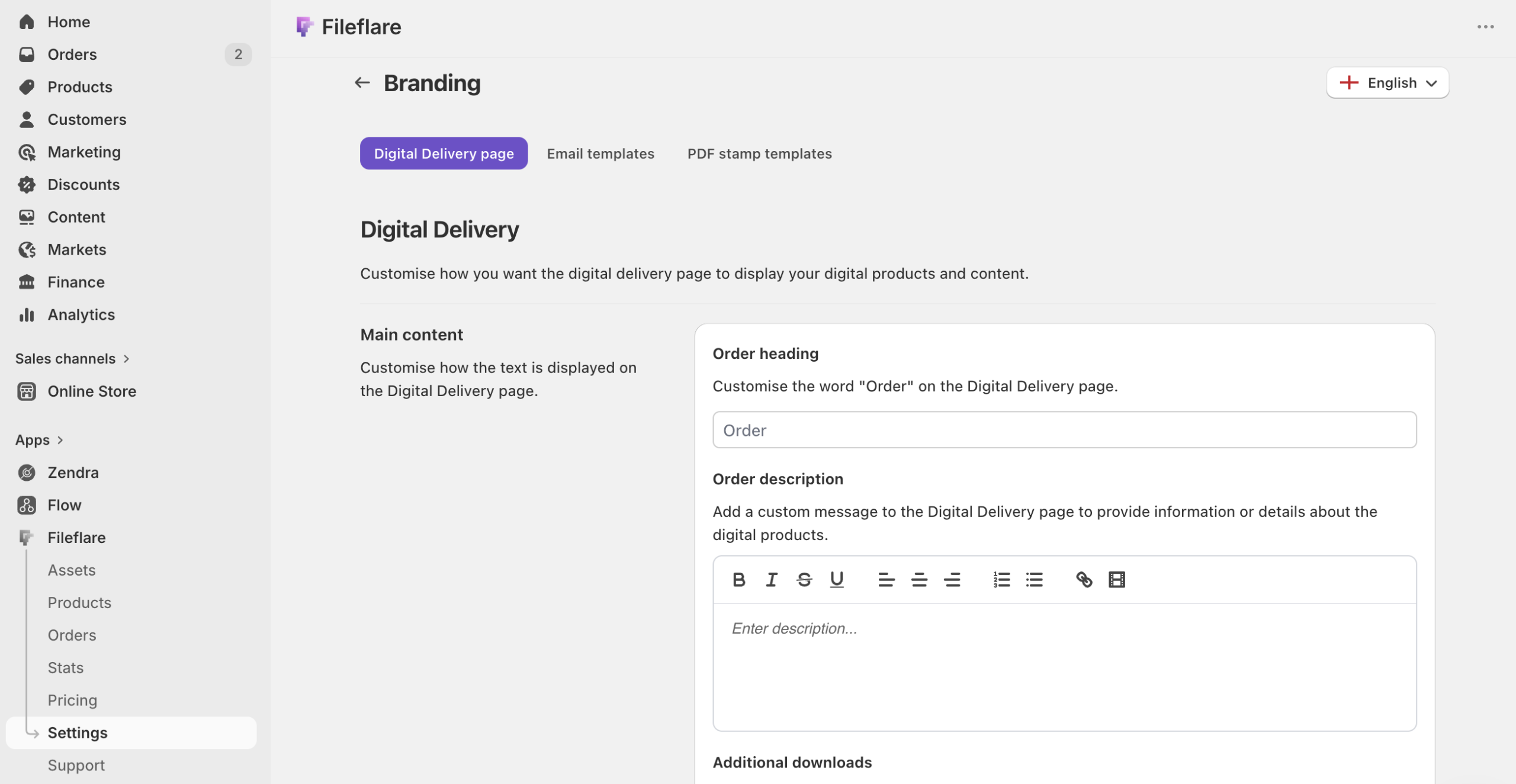Screen dimensions: 1516x784
Task: Open Customers page
Action: tap(86, 120)
